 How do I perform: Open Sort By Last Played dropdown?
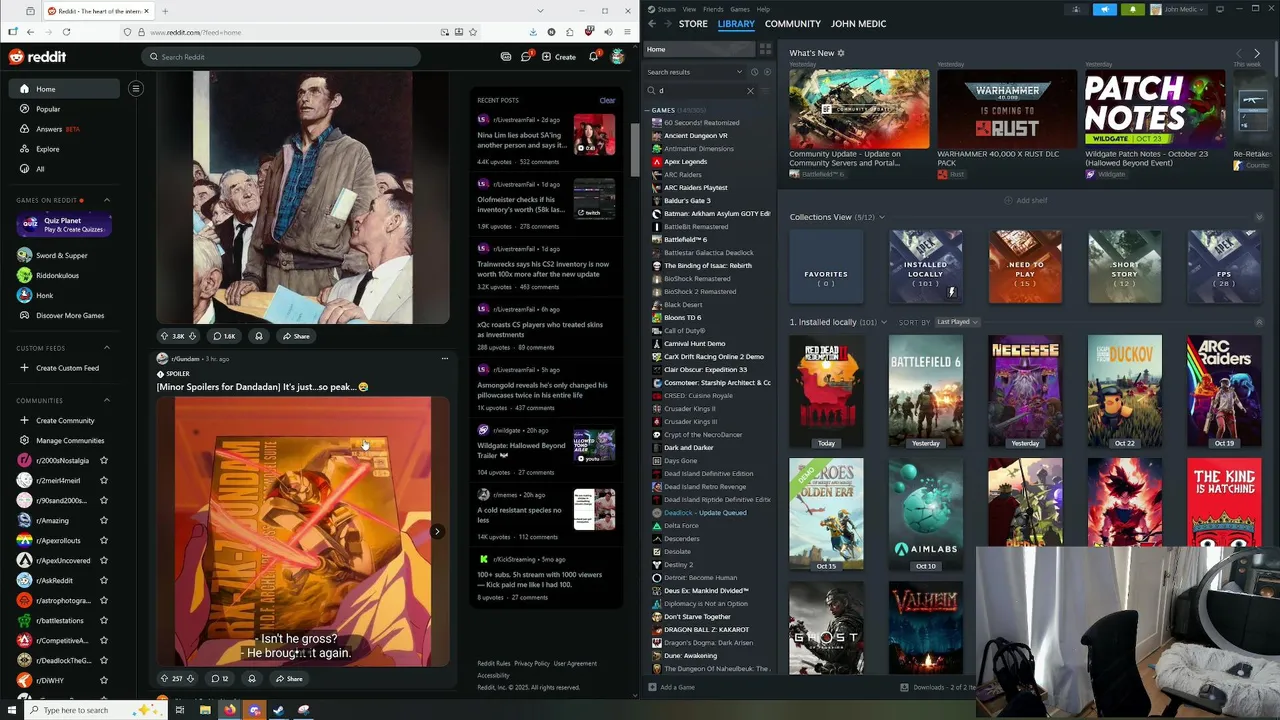click(957, 322)
